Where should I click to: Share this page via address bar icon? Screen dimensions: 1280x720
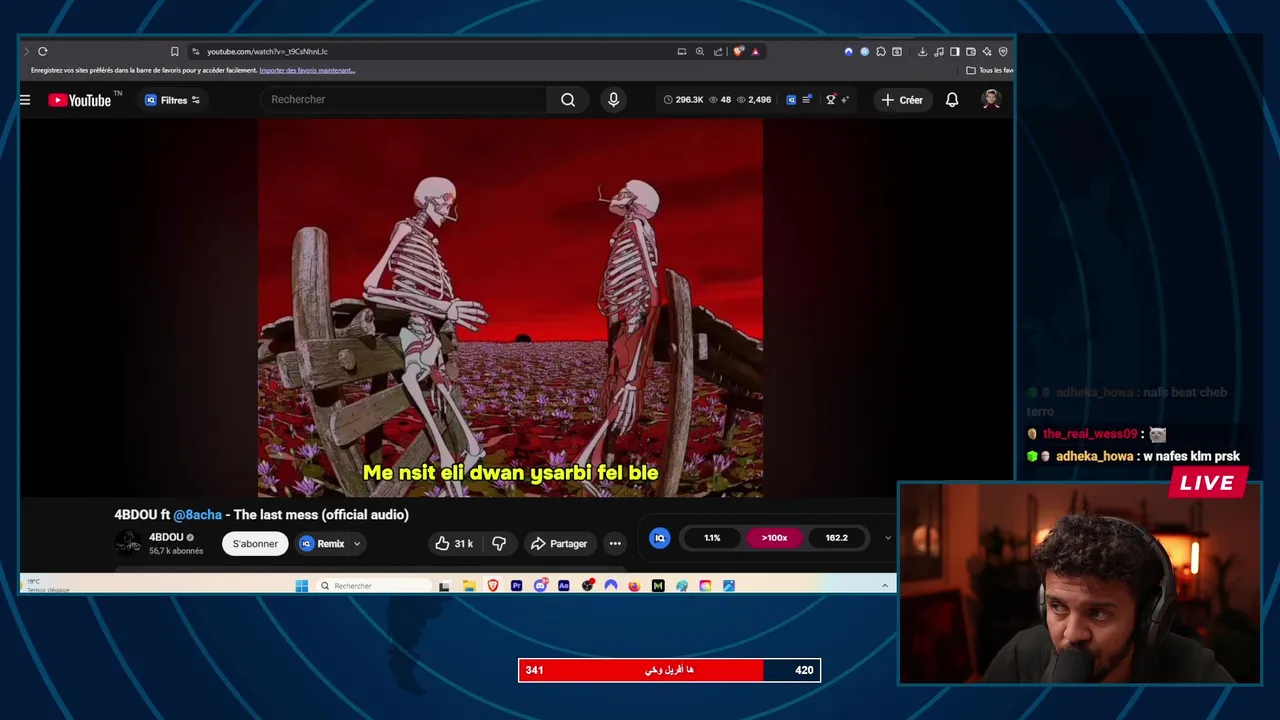point(718,51)
